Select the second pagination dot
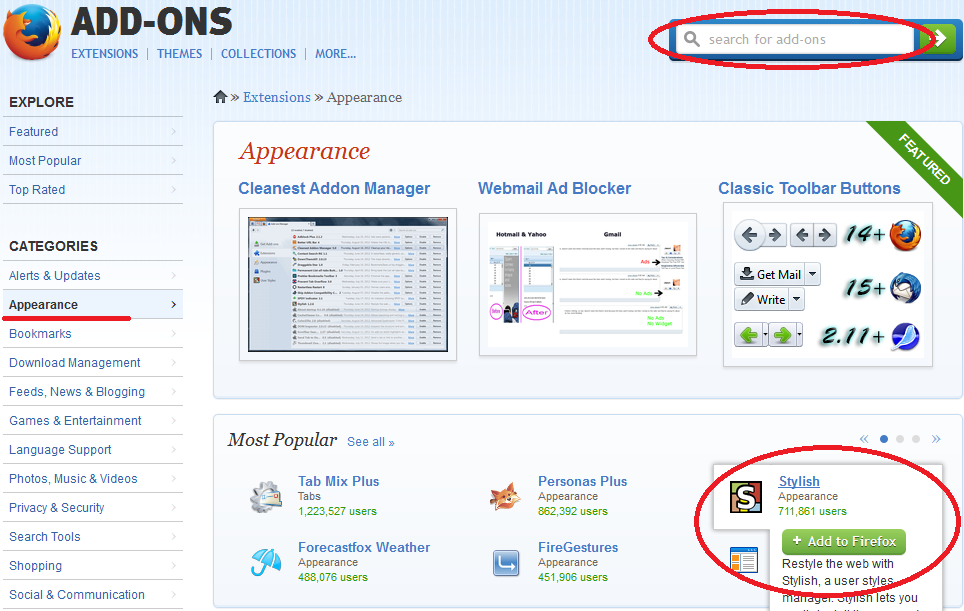This screenshot has width=964, height=611. tap(899, 438)
